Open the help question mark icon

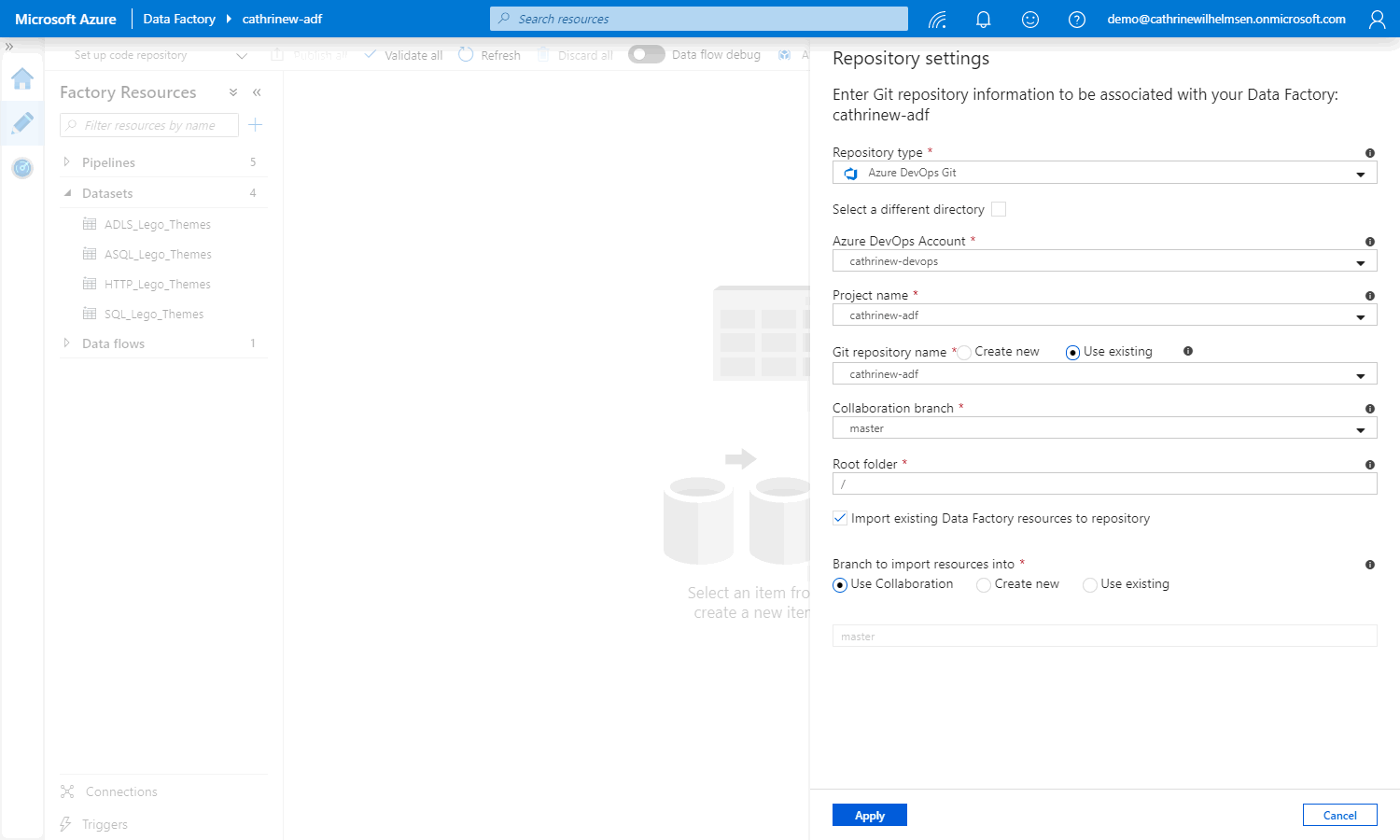(1076, 20)
